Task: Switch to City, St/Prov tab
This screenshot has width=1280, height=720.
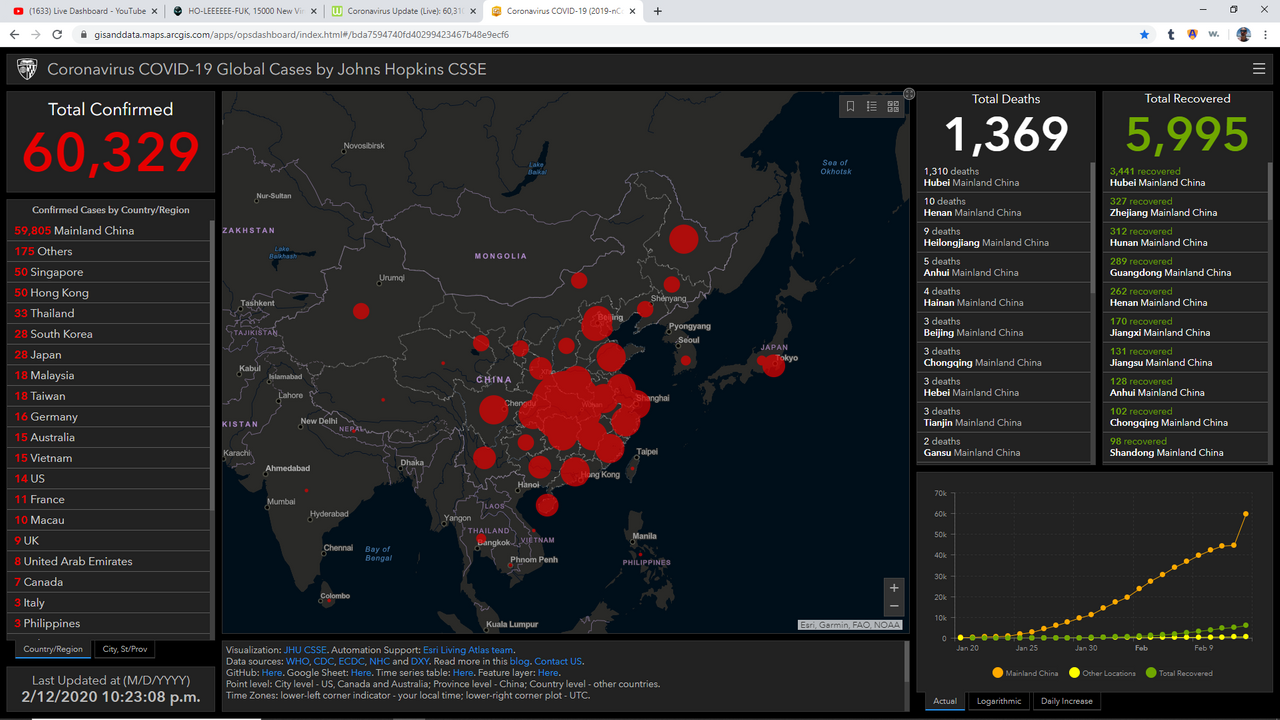Action: (125, 649)
